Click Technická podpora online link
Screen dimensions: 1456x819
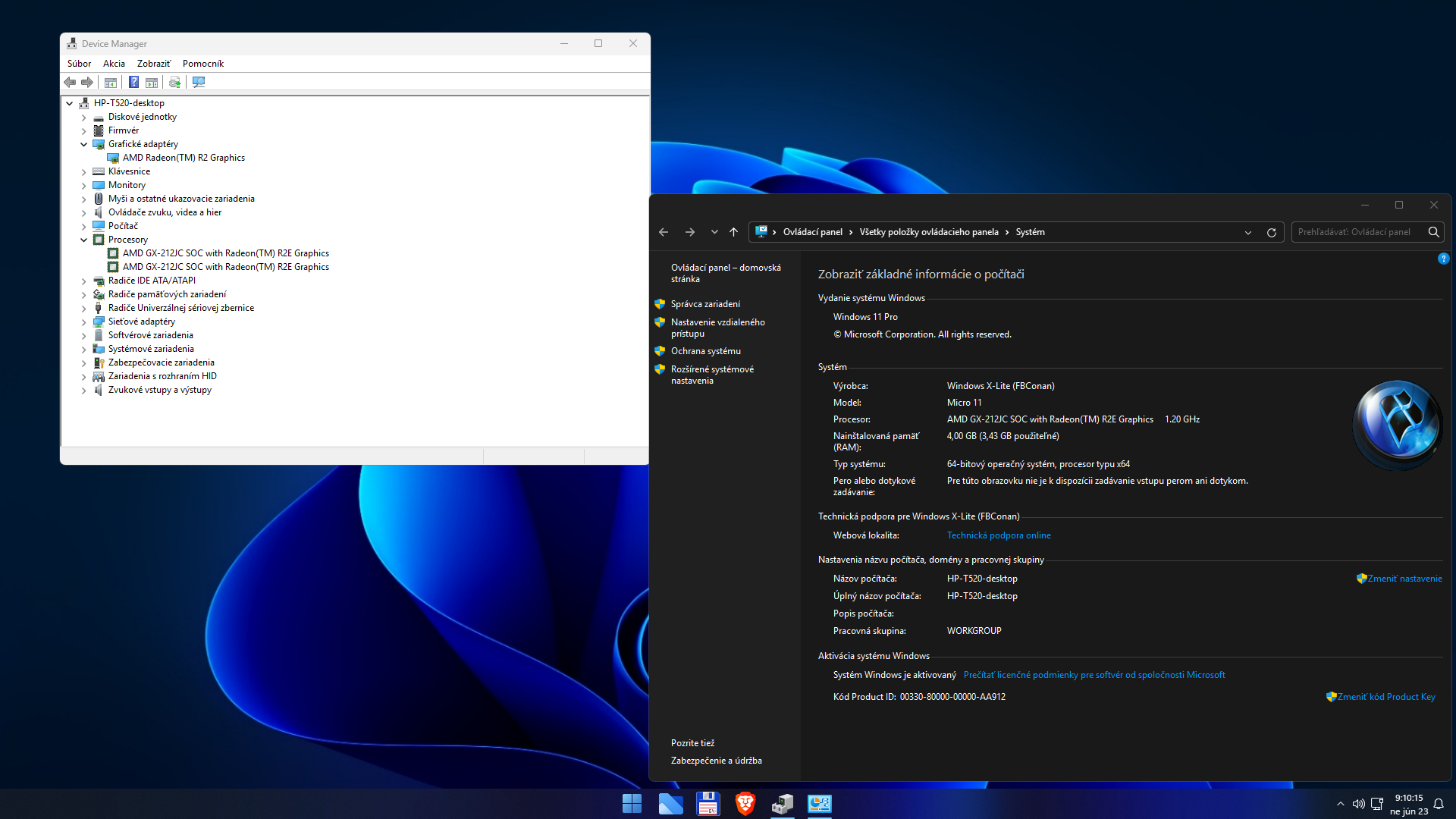999,535
